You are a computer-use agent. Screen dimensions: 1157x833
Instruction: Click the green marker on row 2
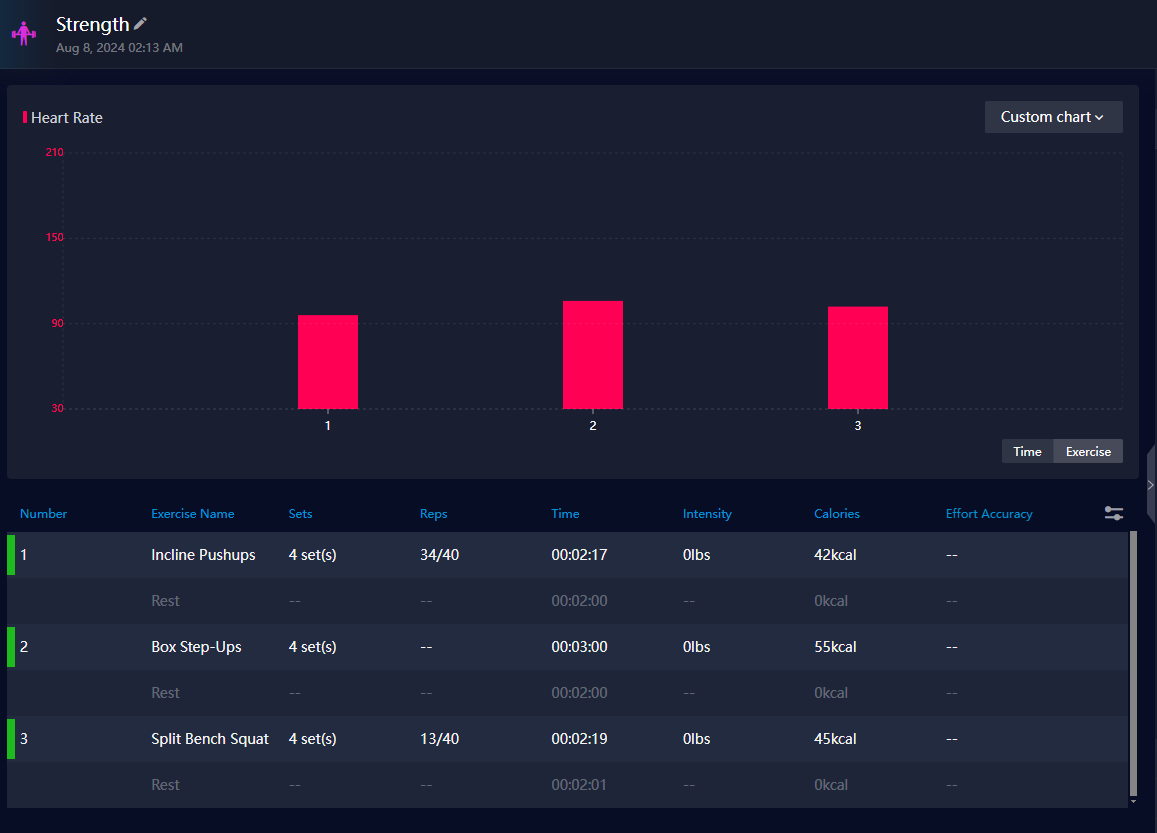[x=11, y=647]
